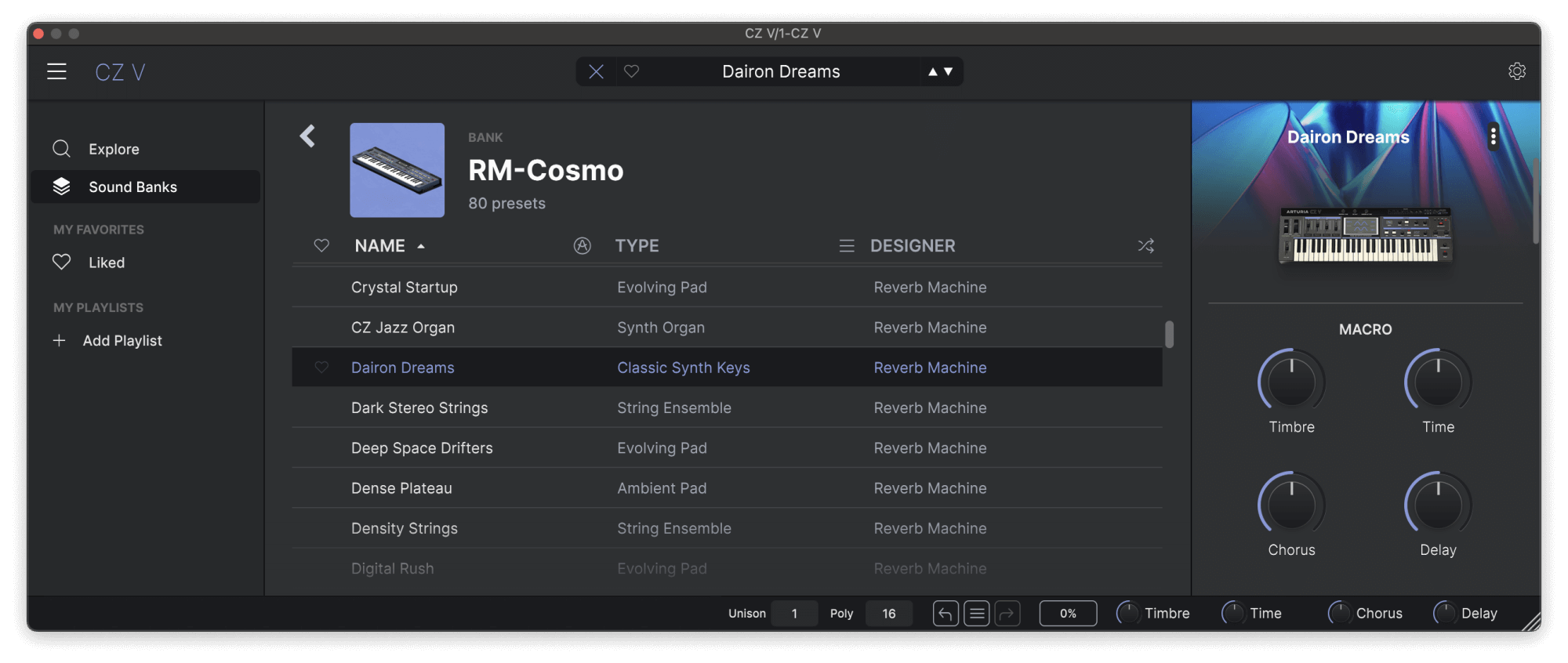Sort presets by the NAME column

point(380,246)
